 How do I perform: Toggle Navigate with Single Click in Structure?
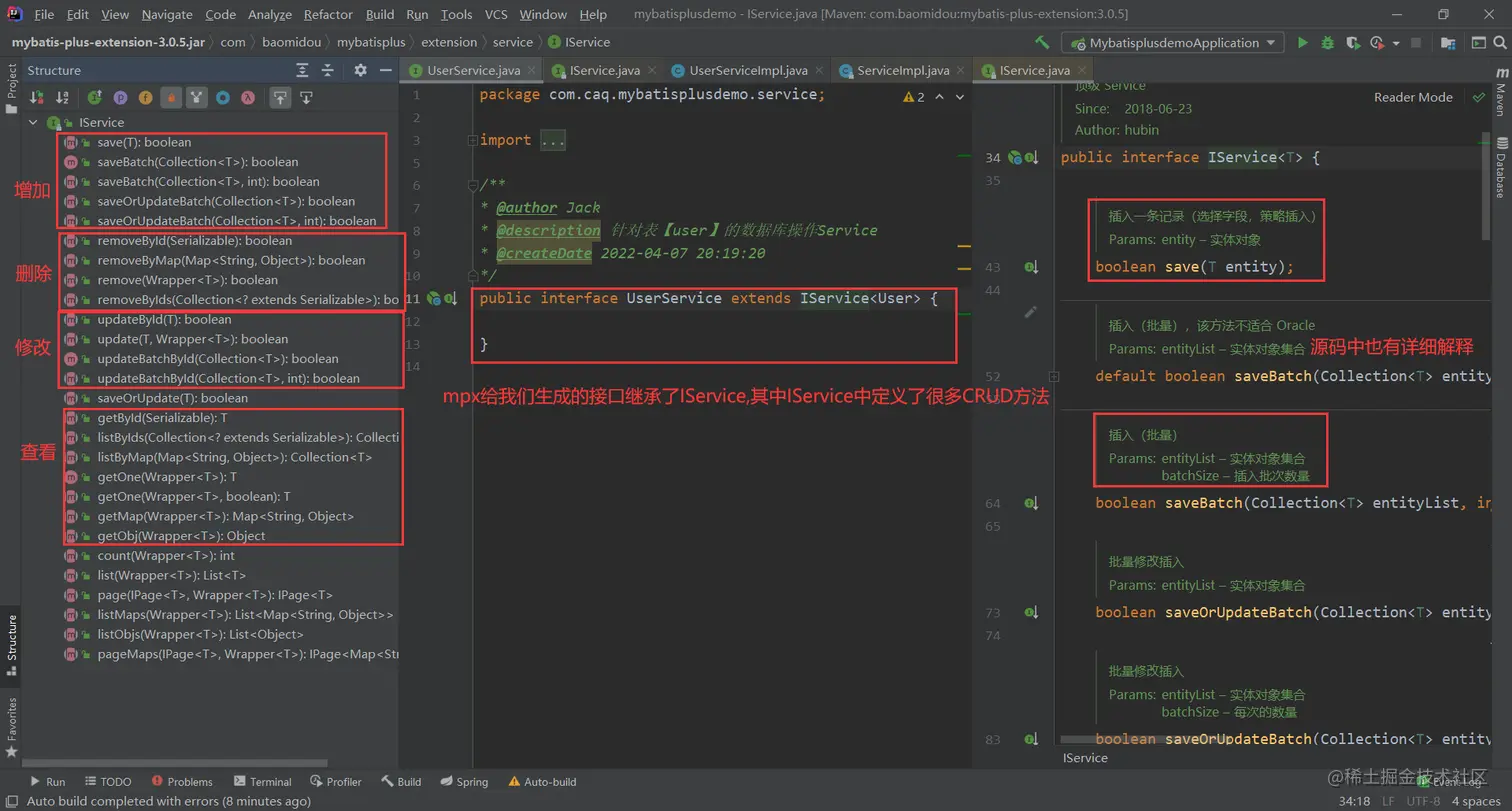(281, 97)
